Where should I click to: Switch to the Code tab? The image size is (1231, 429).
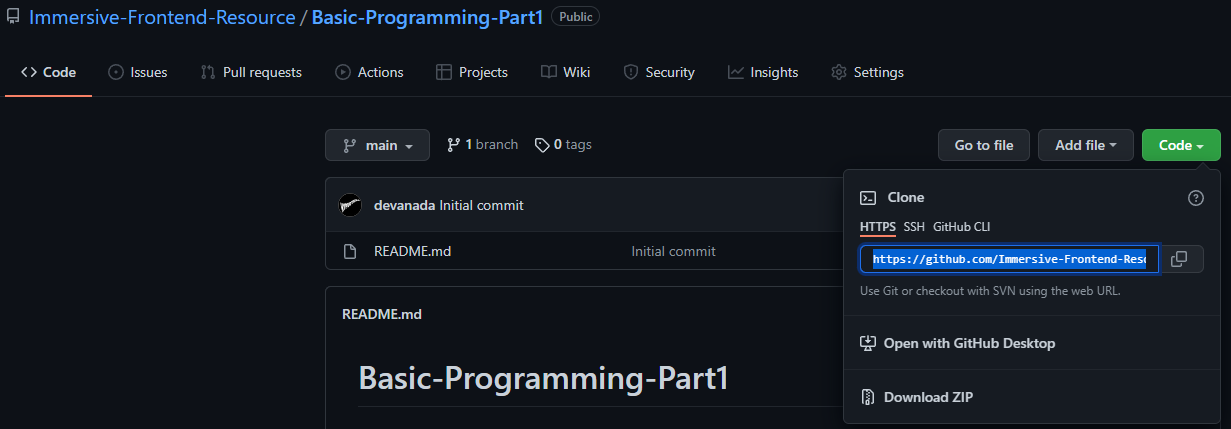[x=48, y=72]
